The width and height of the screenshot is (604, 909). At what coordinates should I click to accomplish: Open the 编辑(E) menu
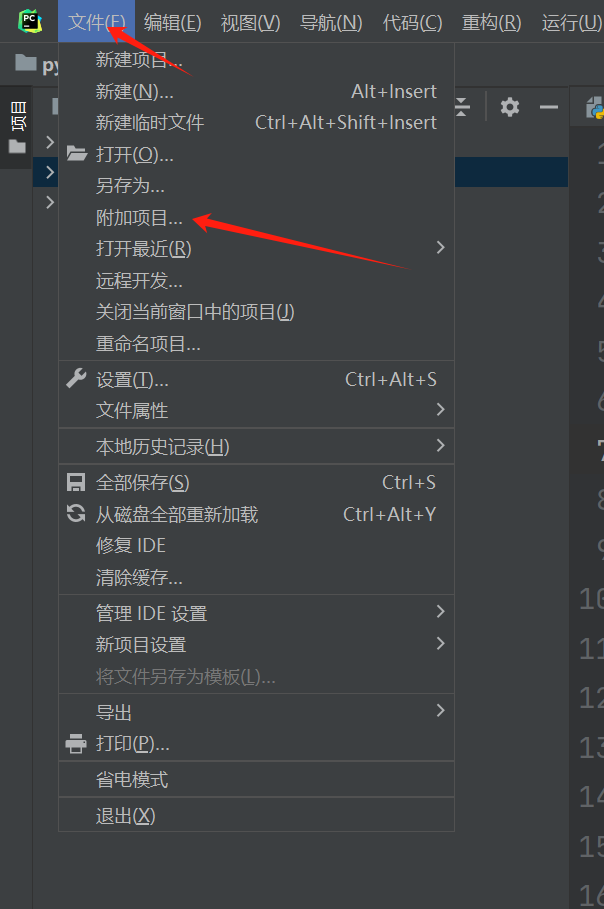point(172,23)
